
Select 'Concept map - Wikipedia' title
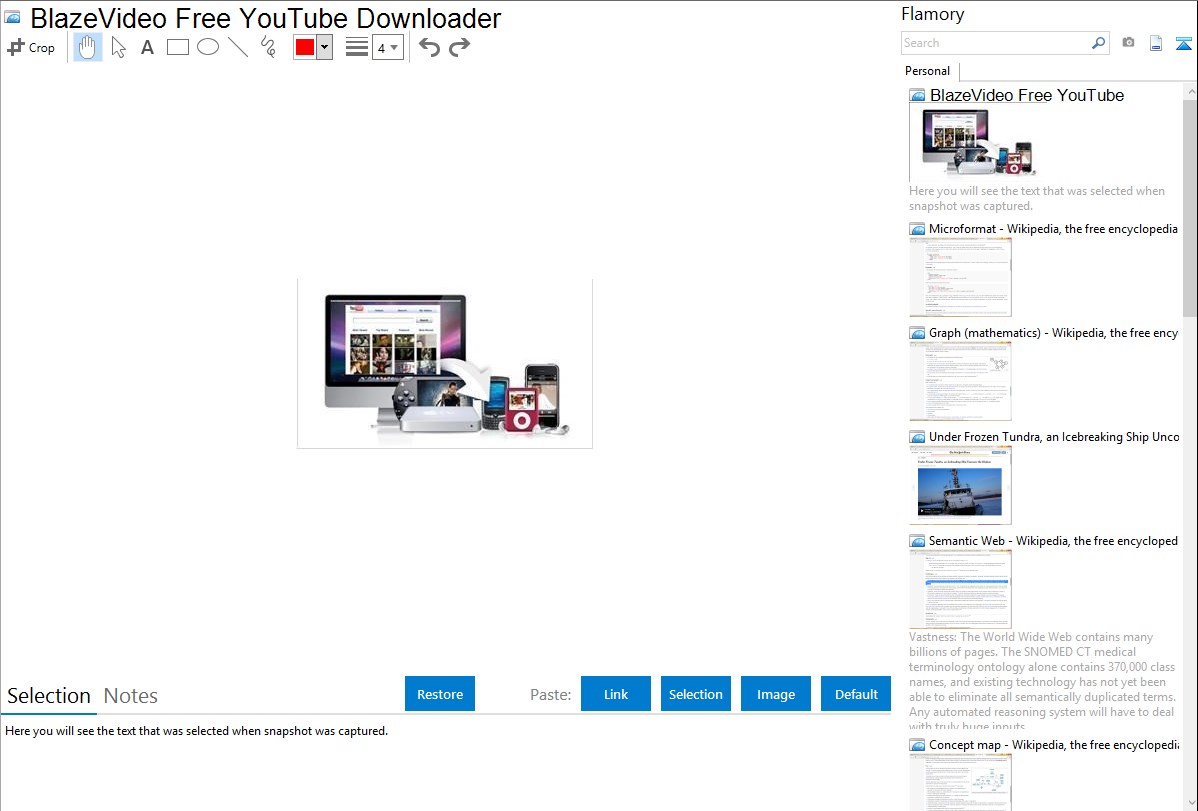1053,744
